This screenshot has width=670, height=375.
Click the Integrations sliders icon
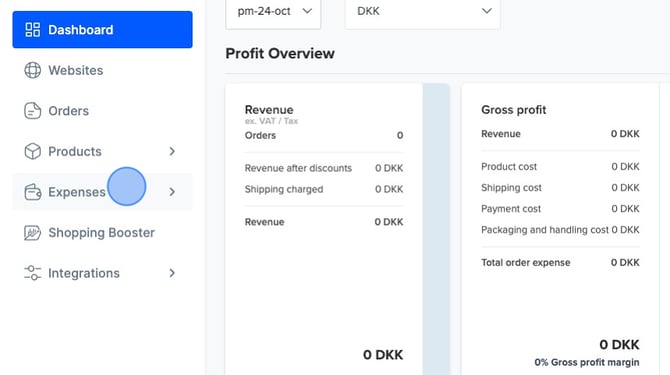click(x=32, y=273)
